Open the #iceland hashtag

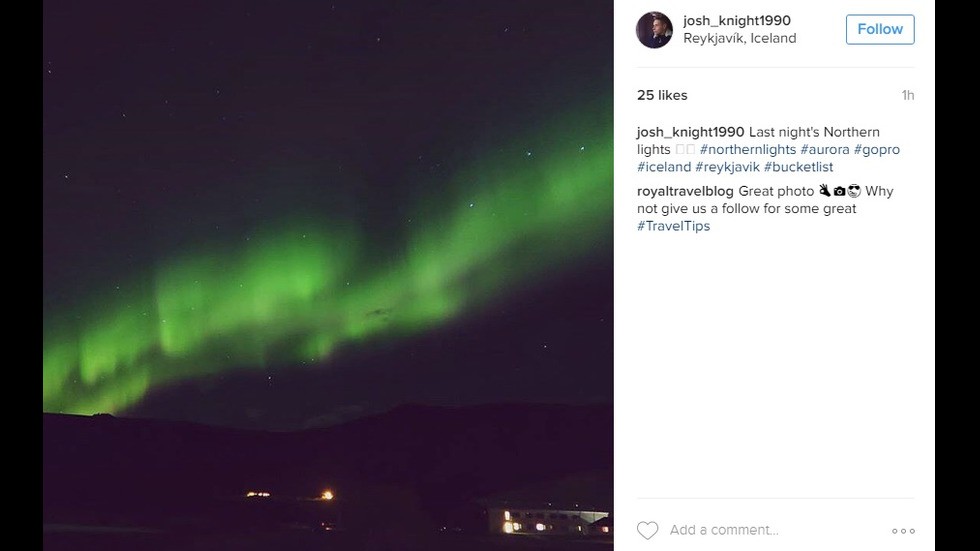pyautogui.click(x=664, y=167)
